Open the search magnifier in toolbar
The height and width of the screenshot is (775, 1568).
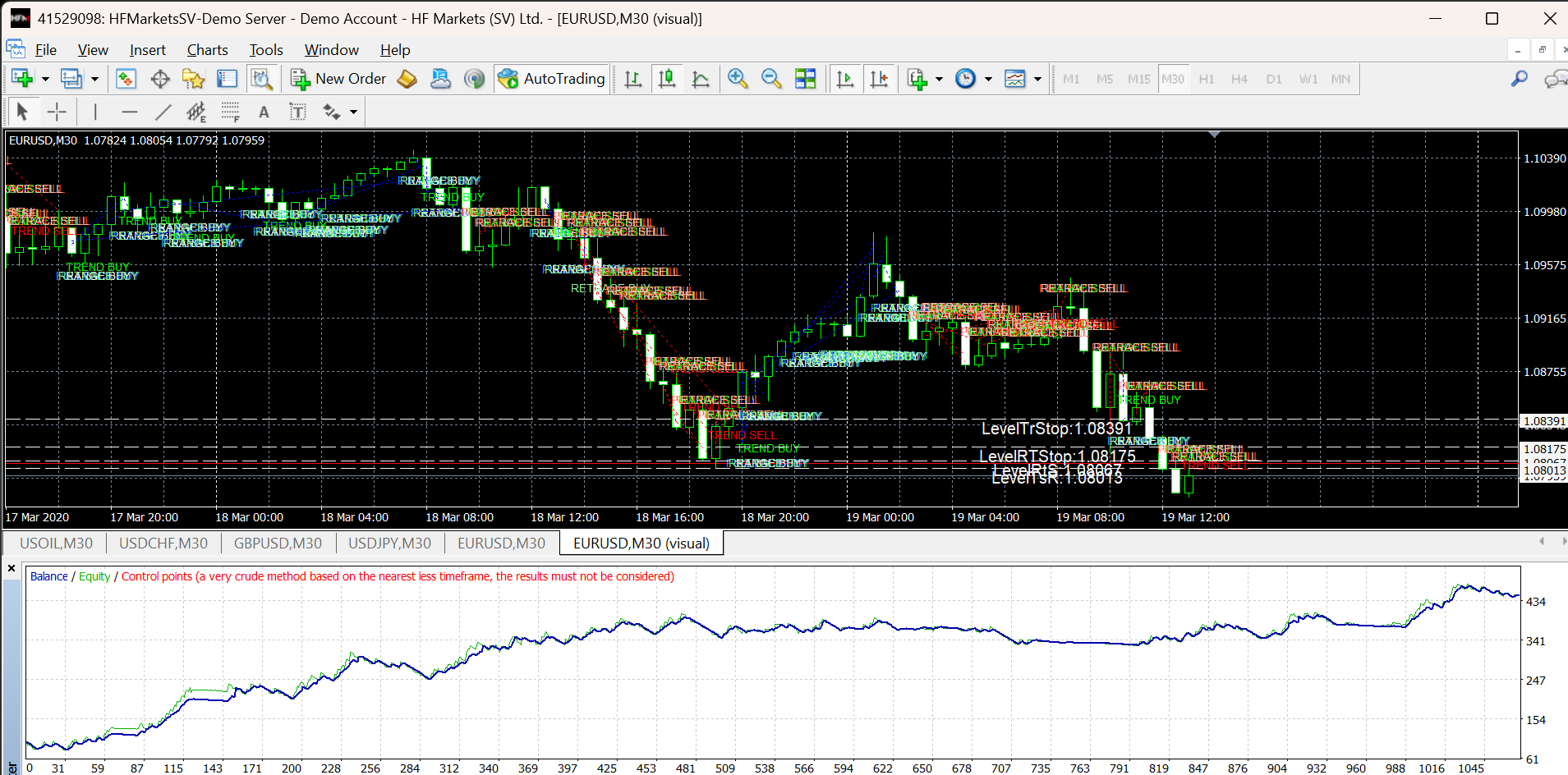[1519, 79]
